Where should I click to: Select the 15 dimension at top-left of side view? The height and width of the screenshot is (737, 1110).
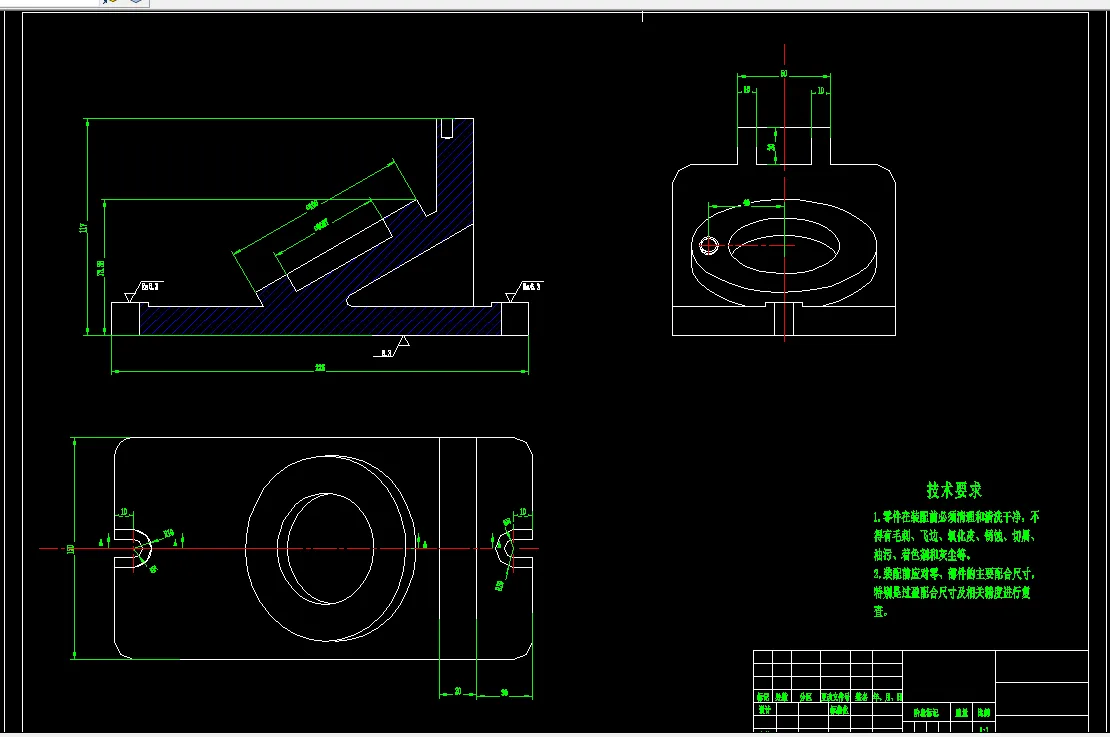click(746, 90)
